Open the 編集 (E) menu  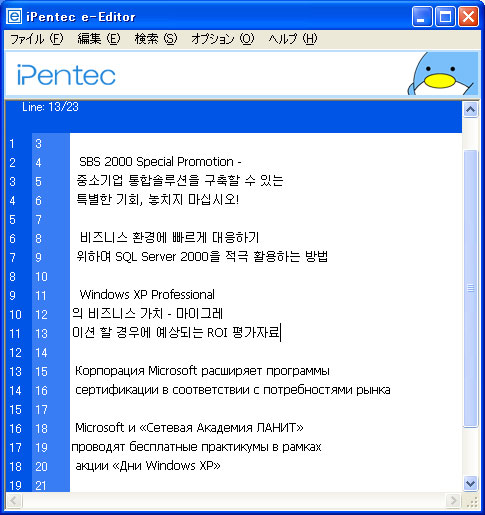coord(99,39)
